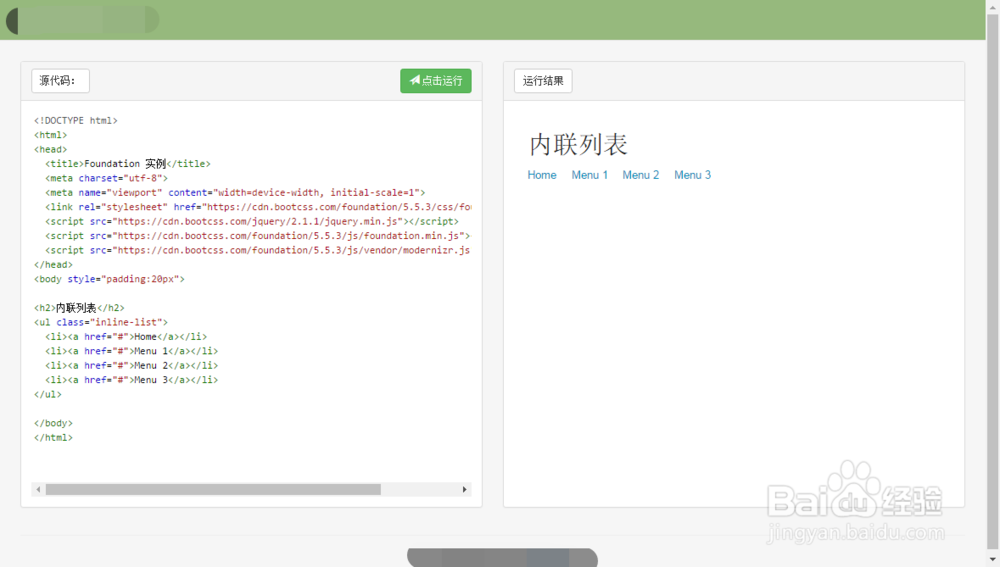1000x567 pixels.
Task: Click the Menu 2 list item code line
Action: click(x=131, y=365)
